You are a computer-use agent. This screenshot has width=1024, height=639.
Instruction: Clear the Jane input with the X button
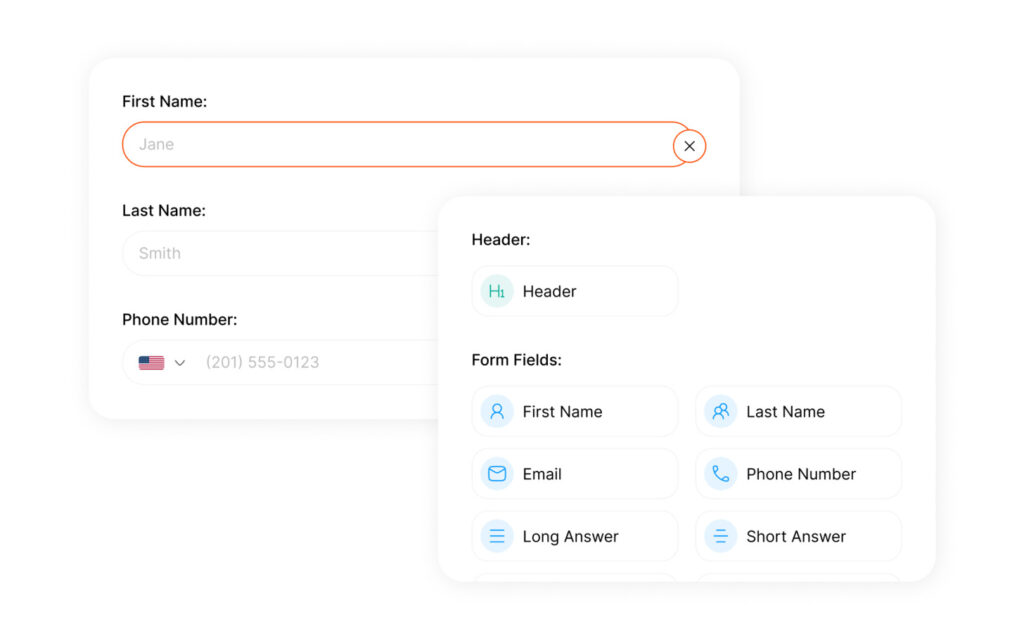[689, 145]
